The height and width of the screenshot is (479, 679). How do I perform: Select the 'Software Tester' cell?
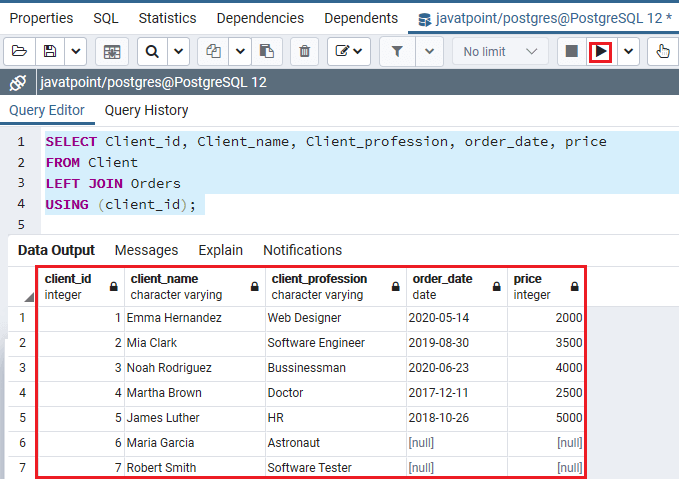[336, 468]
